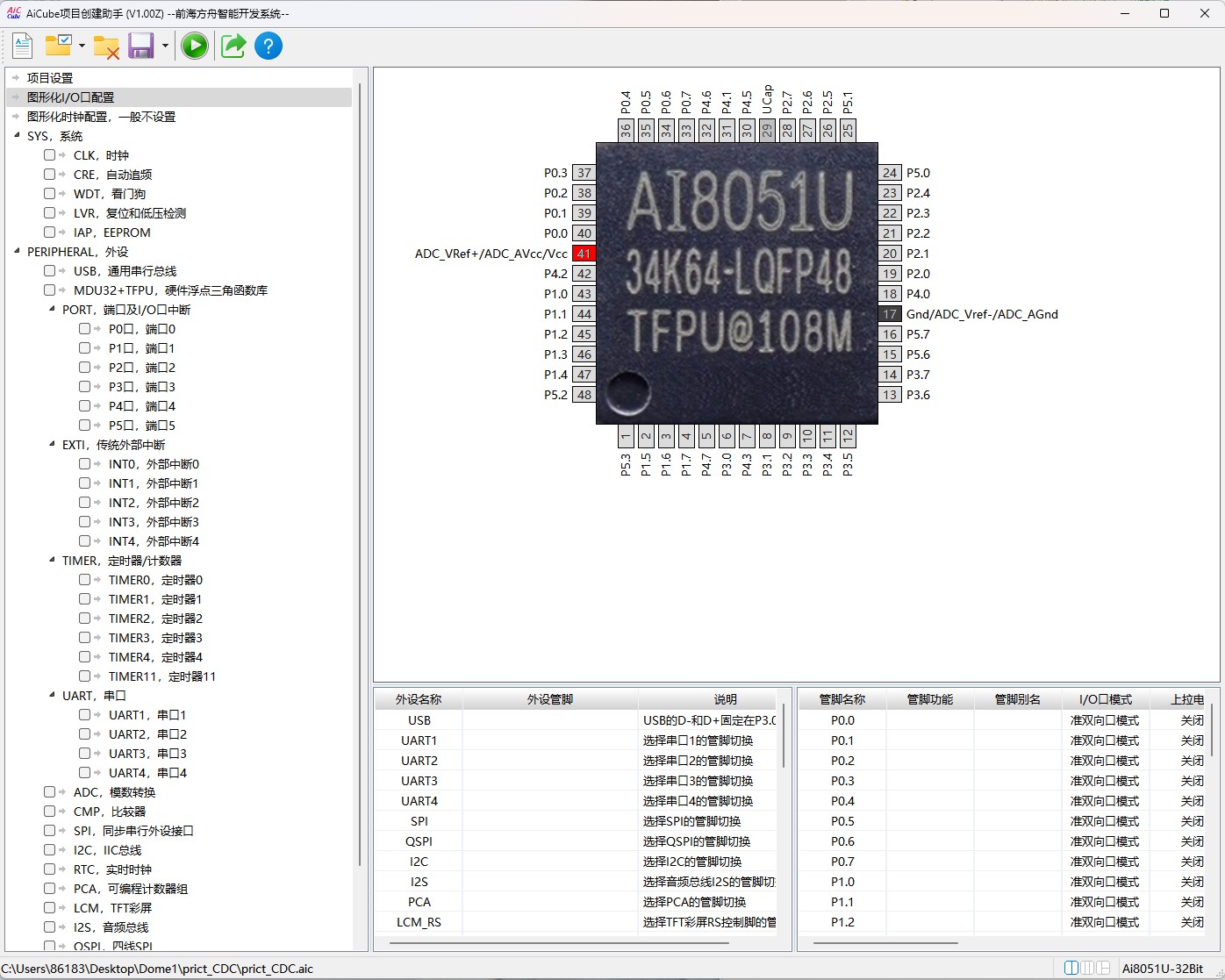Select the two-column layout icon in status bar
Screen dimensions: 1225x980
[1071, 968]
